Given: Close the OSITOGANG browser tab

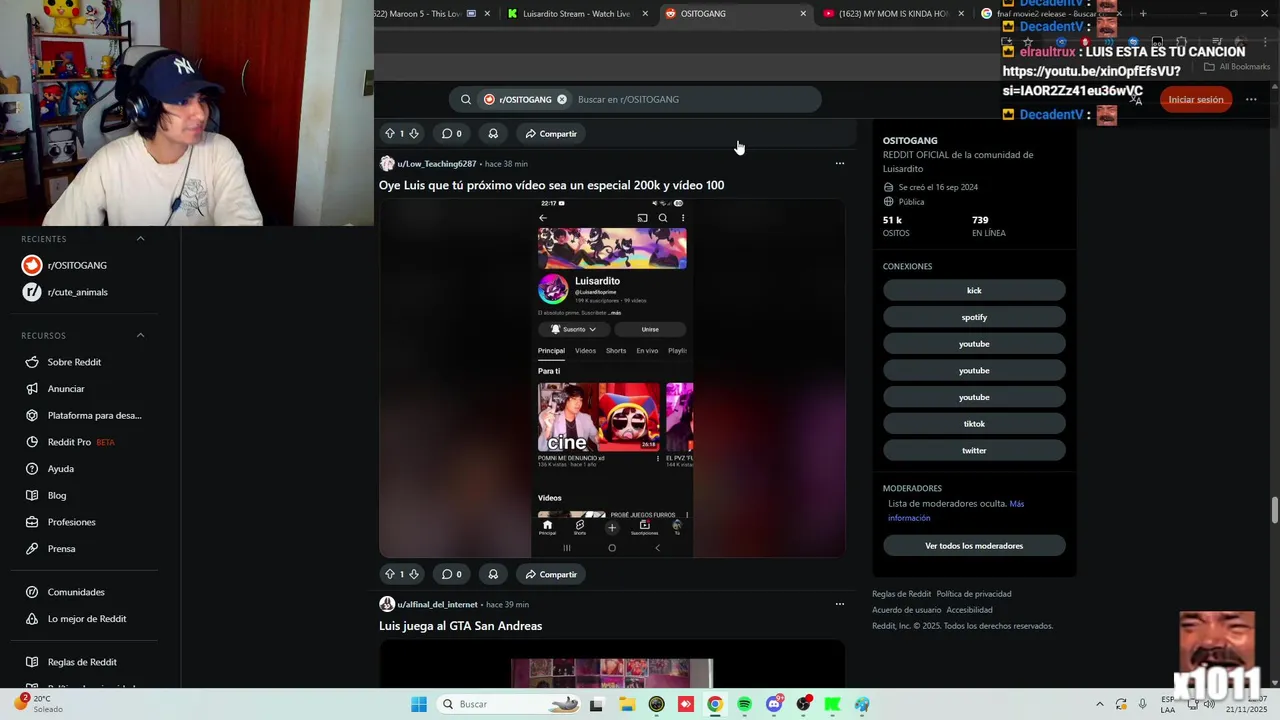Looking at the screenshot, I should pyautogui.click(x=803, y=14).
